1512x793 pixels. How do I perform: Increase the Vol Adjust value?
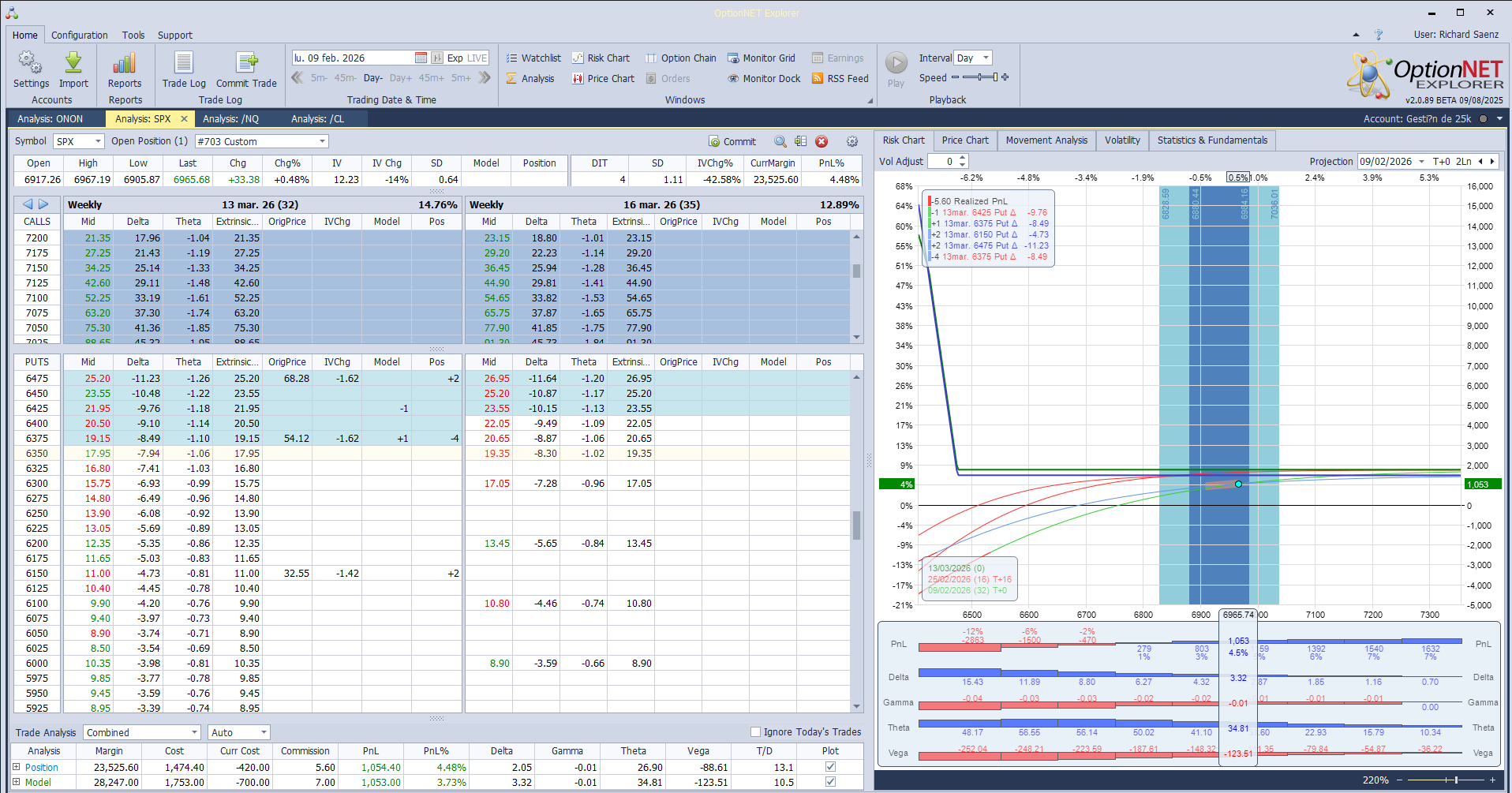point(962,157)
